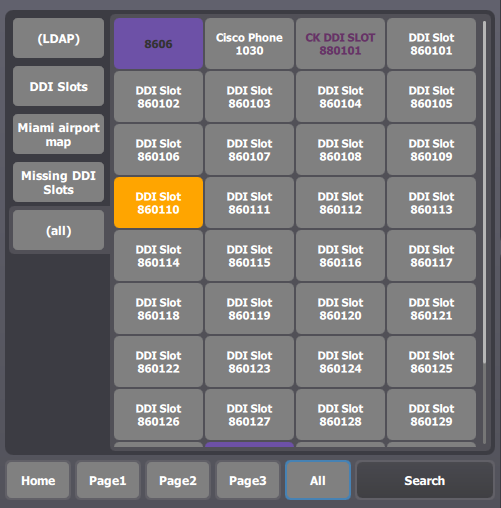The image size is (501, 508).
Task: Select DDI Slot 860102
Action: click(x=158, y=97)
